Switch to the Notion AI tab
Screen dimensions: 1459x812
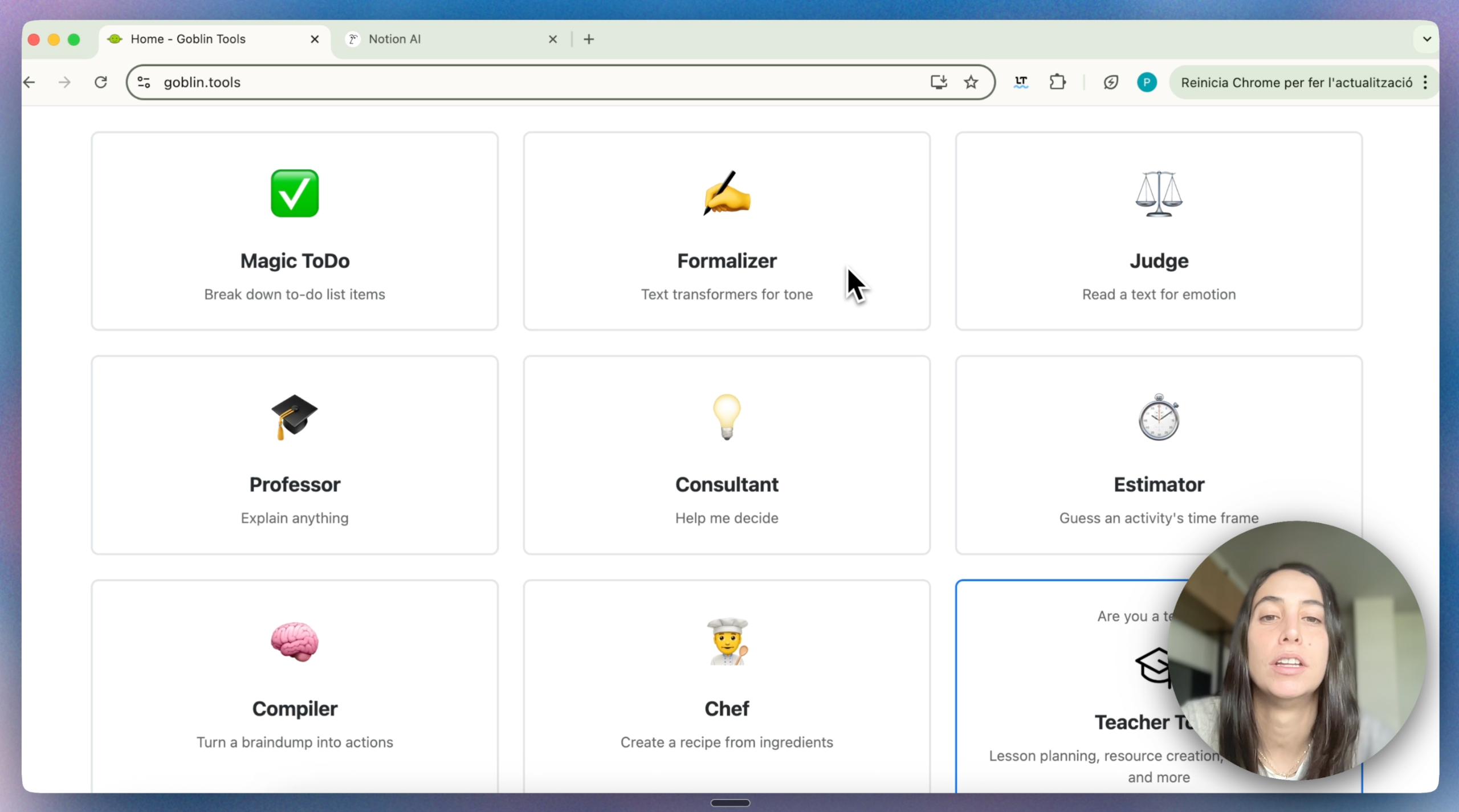click(394, 39)
